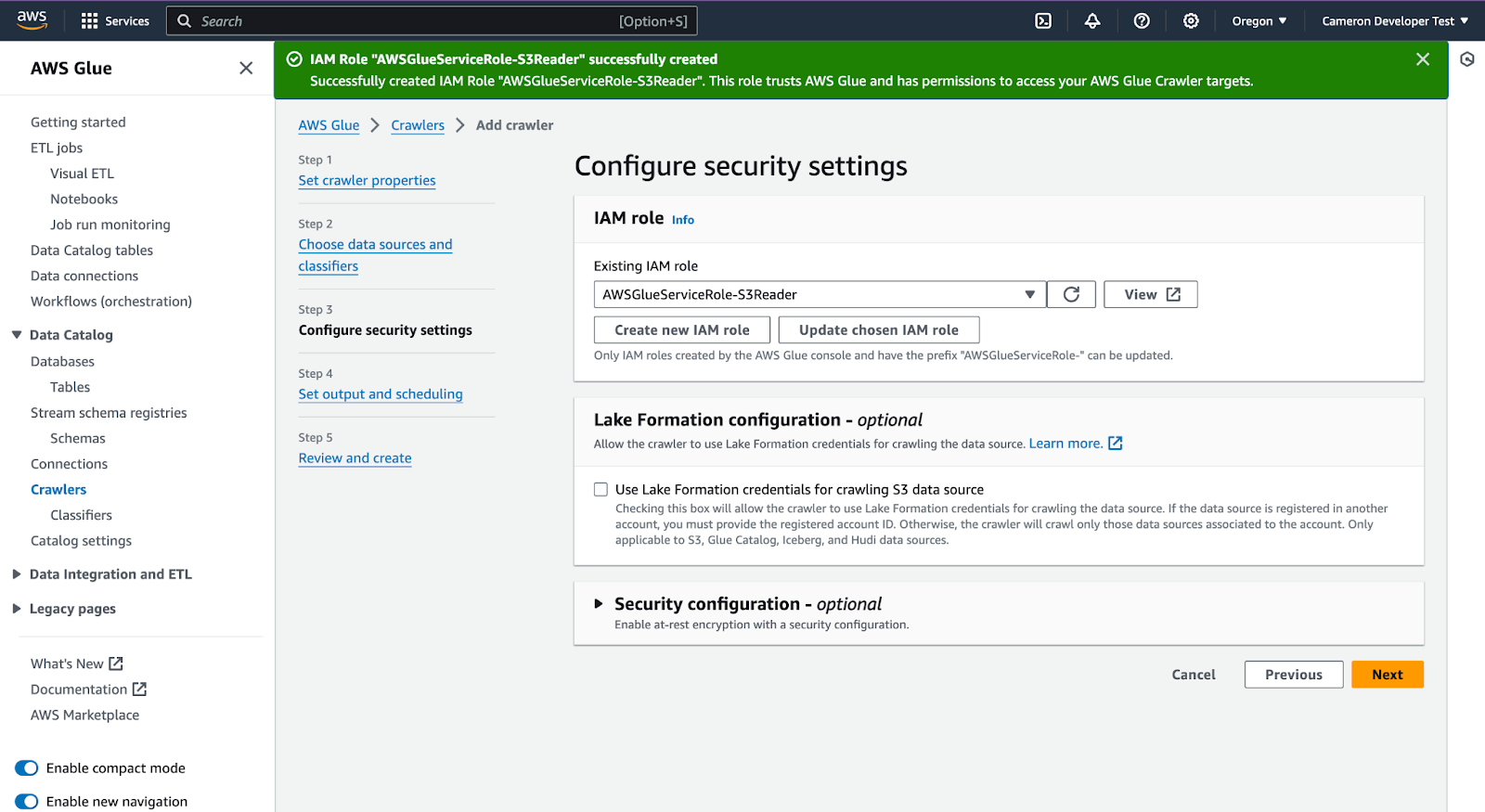Click the top search input field

pos(432,20)
